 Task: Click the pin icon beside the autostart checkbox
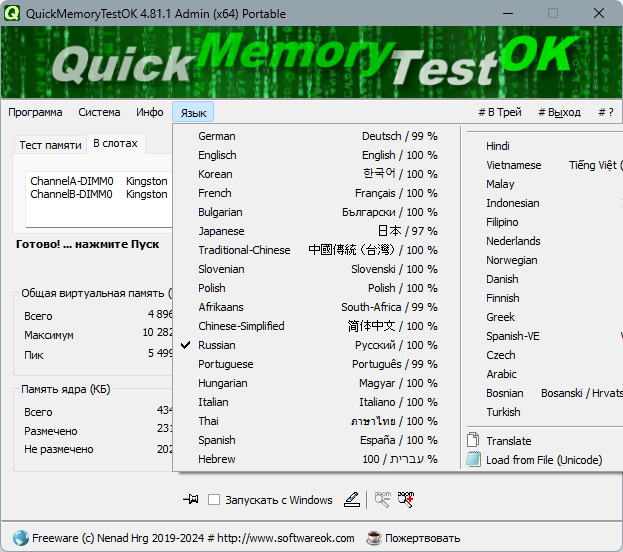pos(191,499)
